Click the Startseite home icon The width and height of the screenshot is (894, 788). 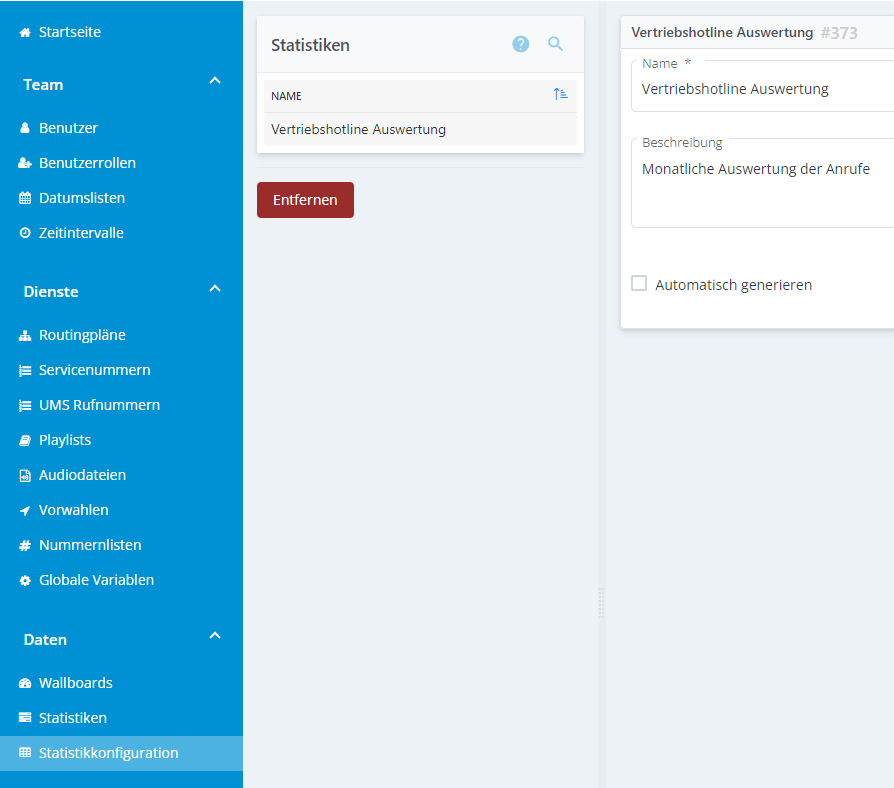(25, 33)
